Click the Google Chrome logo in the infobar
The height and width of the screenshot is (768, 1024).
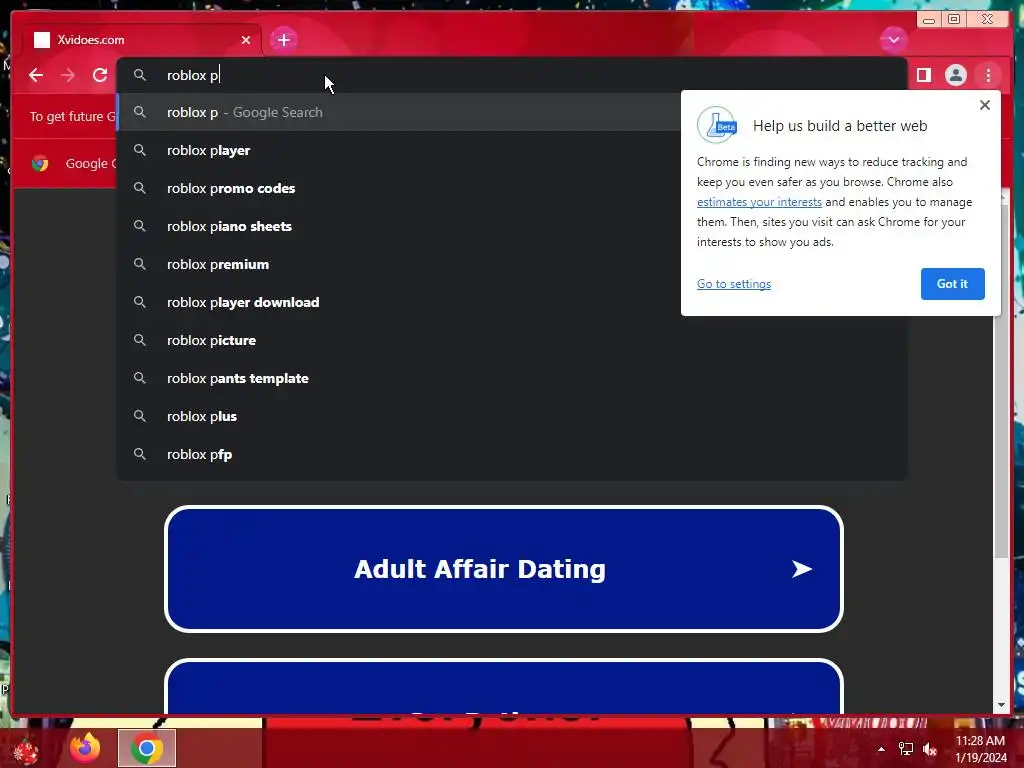point(40,163)
